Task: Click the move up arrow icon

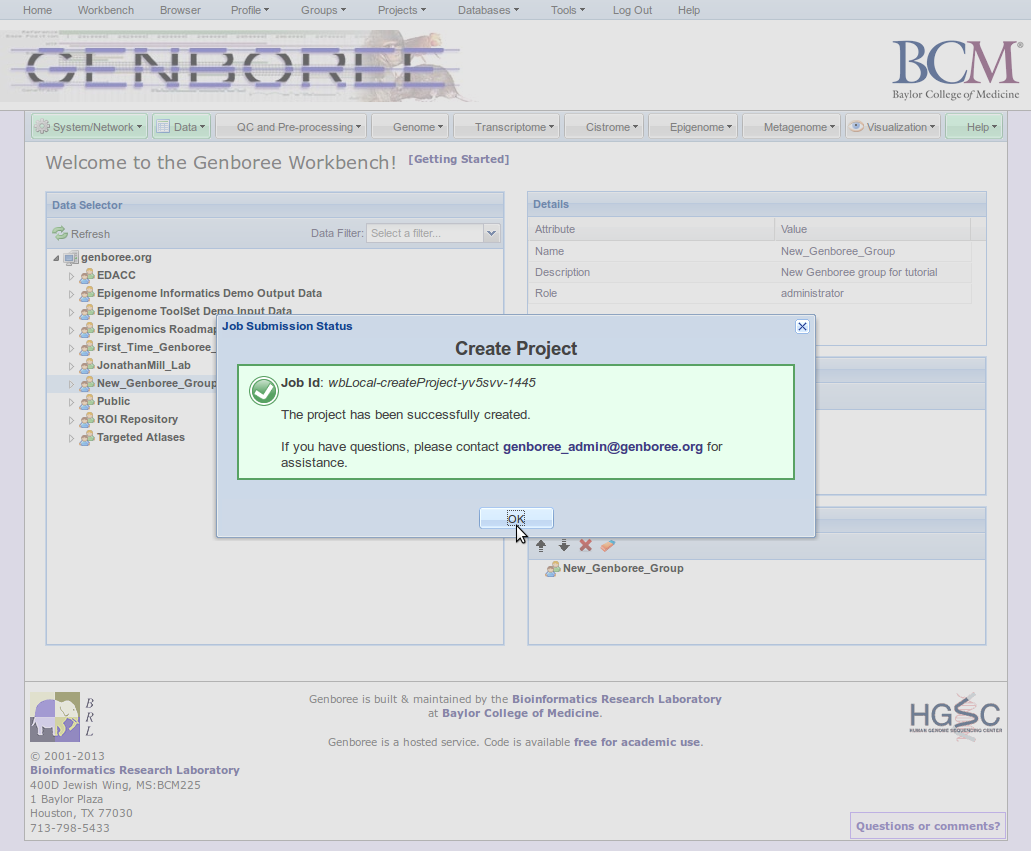Action: [541, 545]
